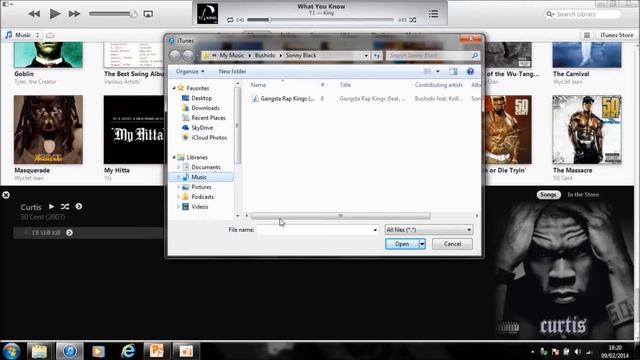
Task: Open the All files type dropdown
Action: [429, 230]
